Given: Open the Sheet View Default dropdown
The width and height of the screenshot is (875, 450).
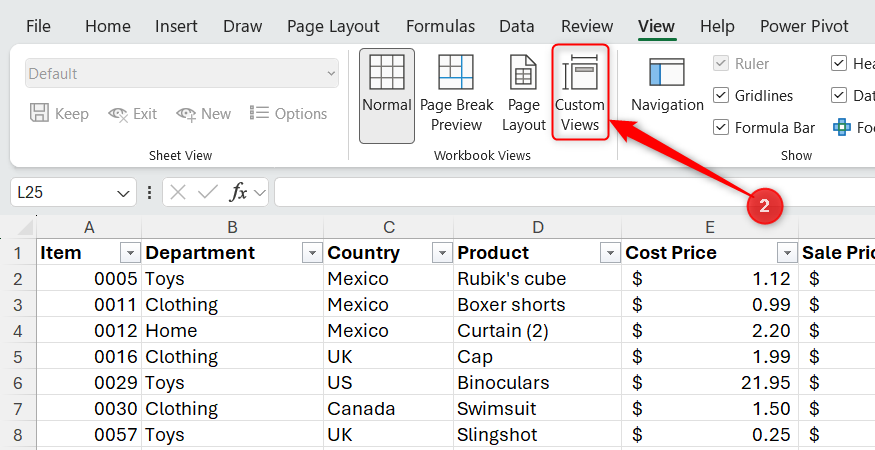Looking at the screenshot, I should coord(181,74).
